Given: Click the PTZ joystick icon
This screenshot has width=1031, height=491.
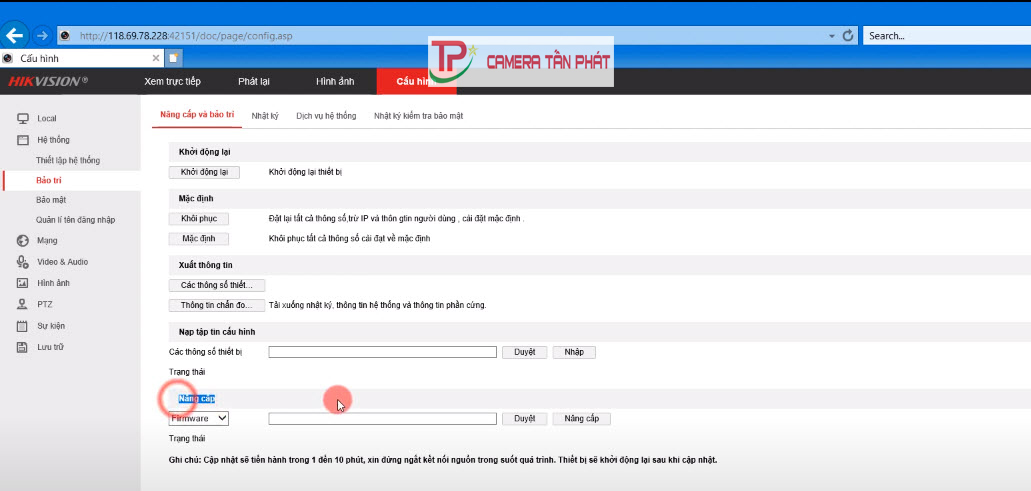Looking at the screenshot, I should 22,304.
